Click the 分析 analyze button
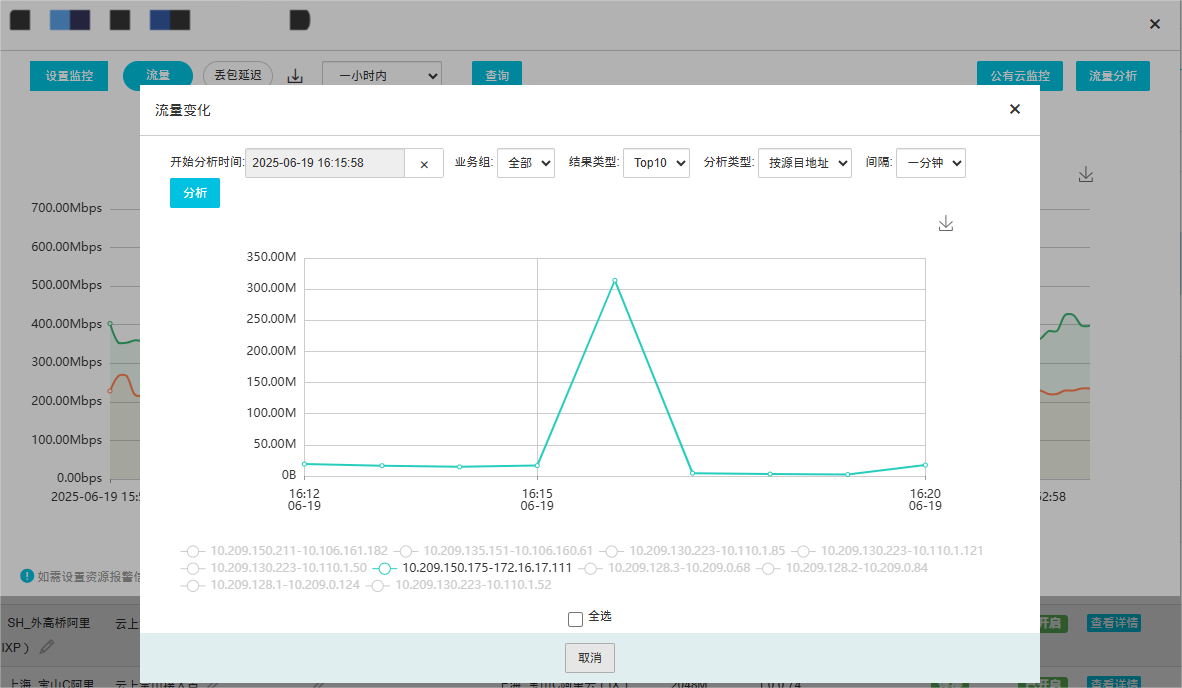 194,192
